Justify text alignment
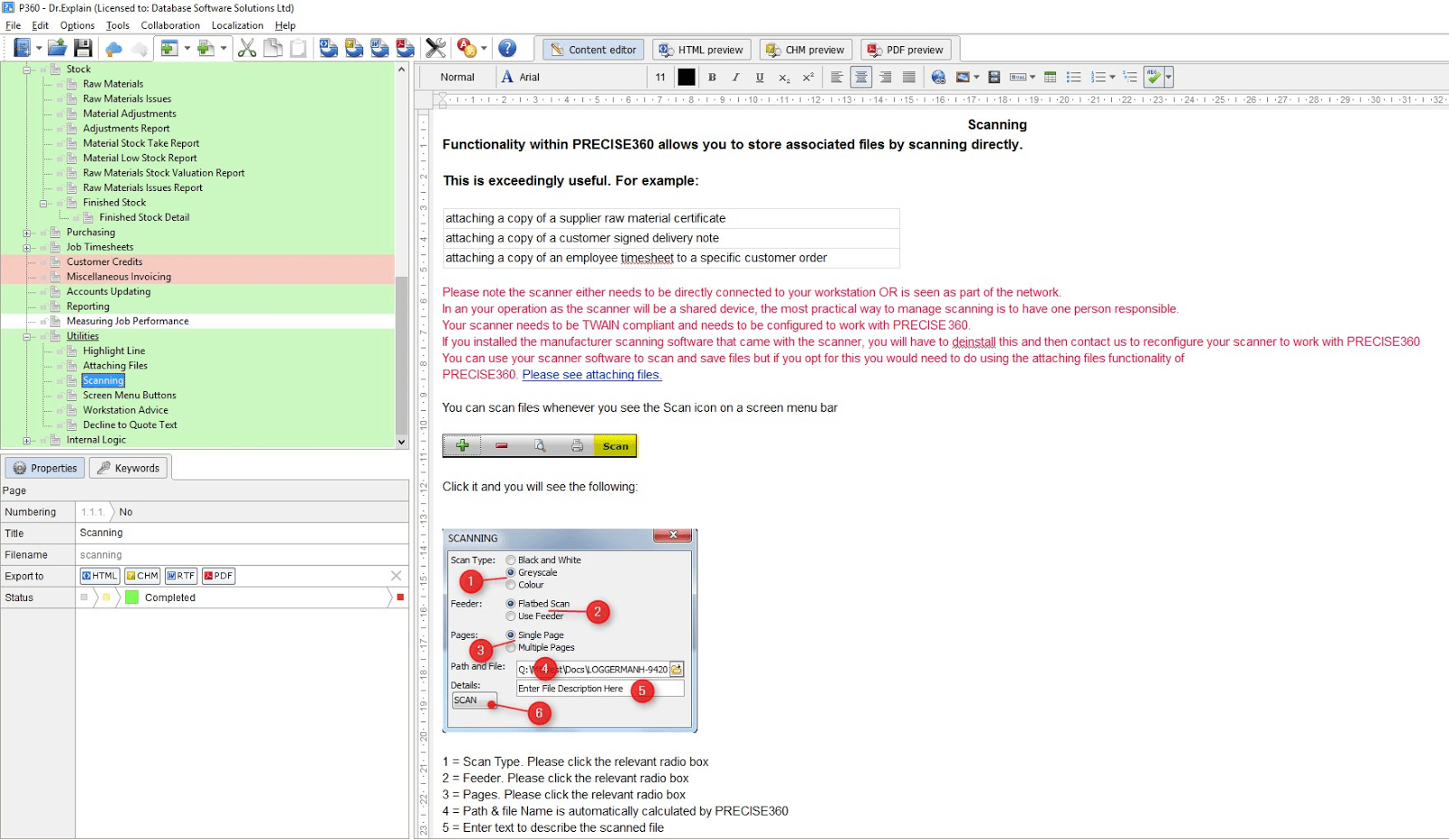This screenshot has width=1449, height=840. (908, 78)
